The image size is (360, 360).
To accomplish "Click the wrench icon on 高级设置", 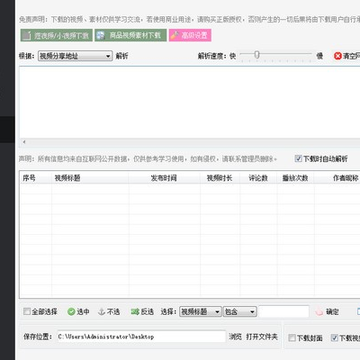I will coord(174,35).
